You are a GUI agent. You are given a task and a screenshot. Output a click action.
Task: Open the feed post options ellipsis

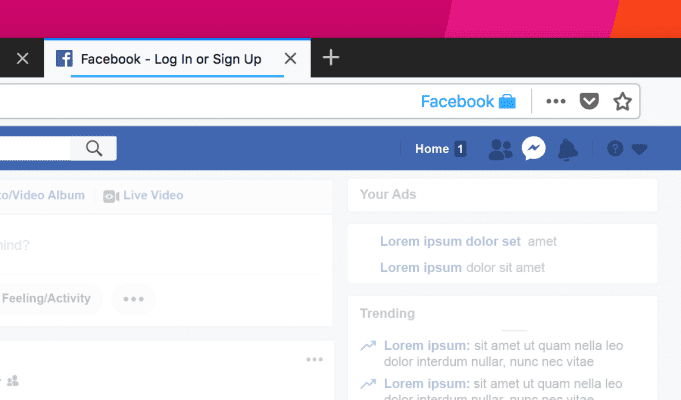(314, 360)
